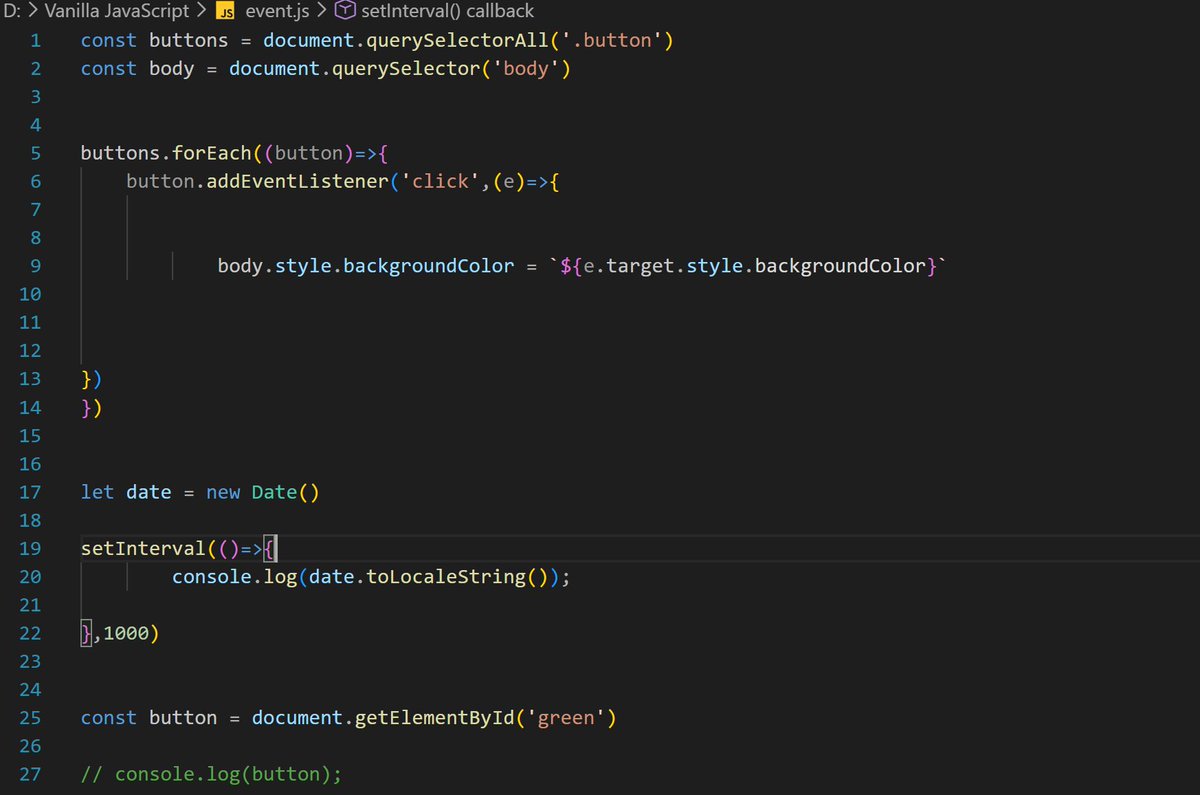Click 'setInterval' on line 19
The height and width of the screenshot is (795, 1200).
[x=143, y=548]
